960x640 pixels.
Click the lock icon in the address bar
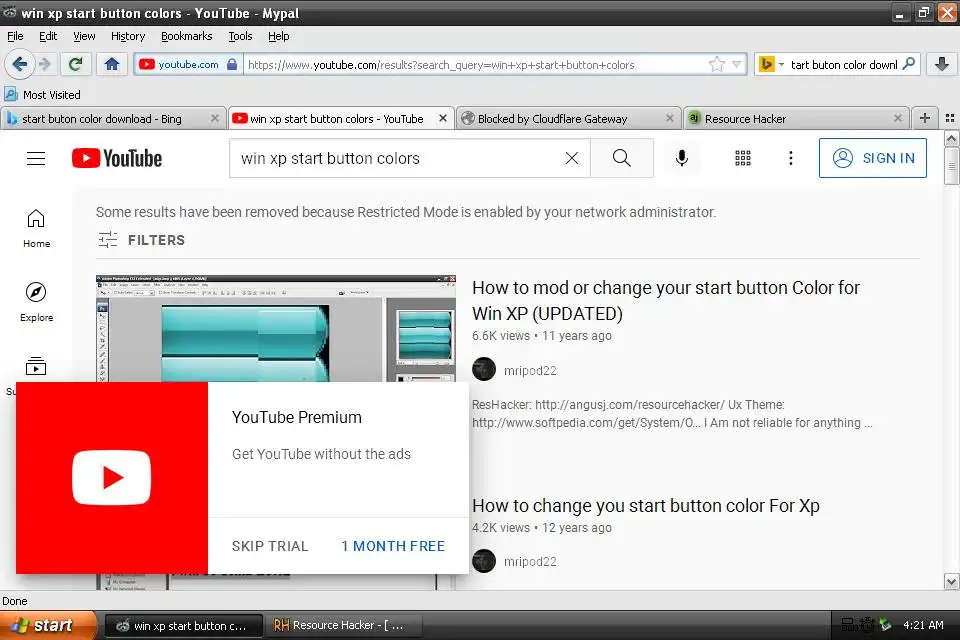231,64
